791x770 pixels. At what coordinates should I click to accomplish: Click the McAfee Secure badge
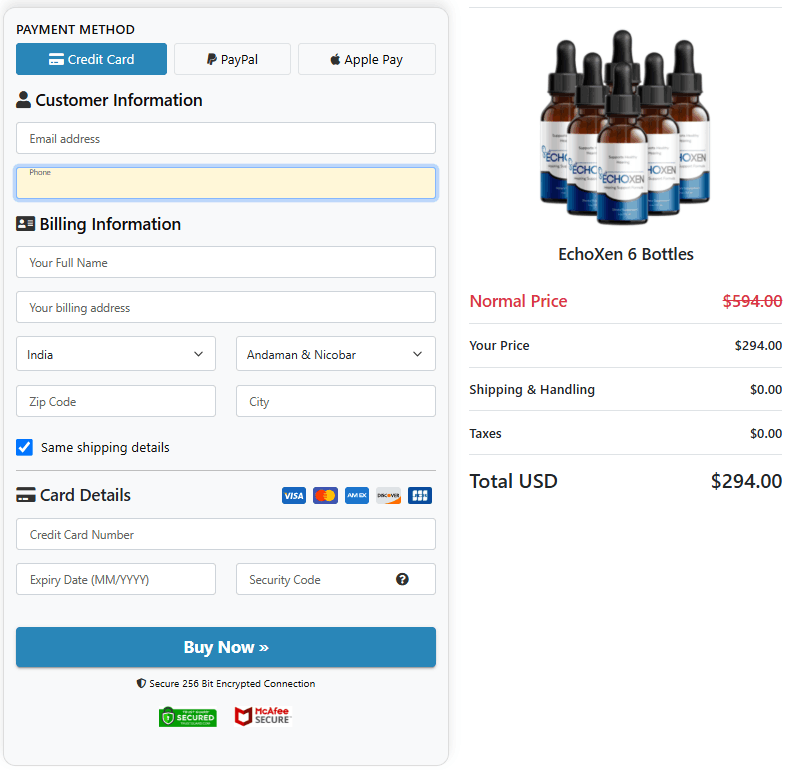click(x=262, y=717)
